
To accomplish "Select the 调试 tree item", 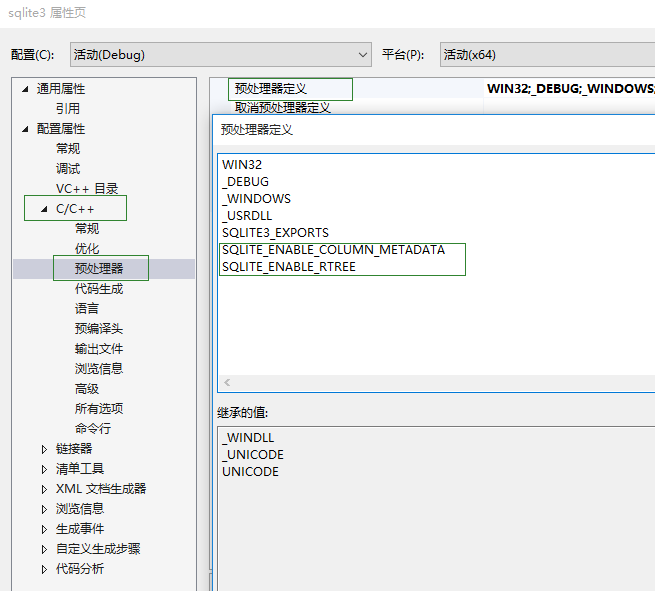I will tap(68, 169).
